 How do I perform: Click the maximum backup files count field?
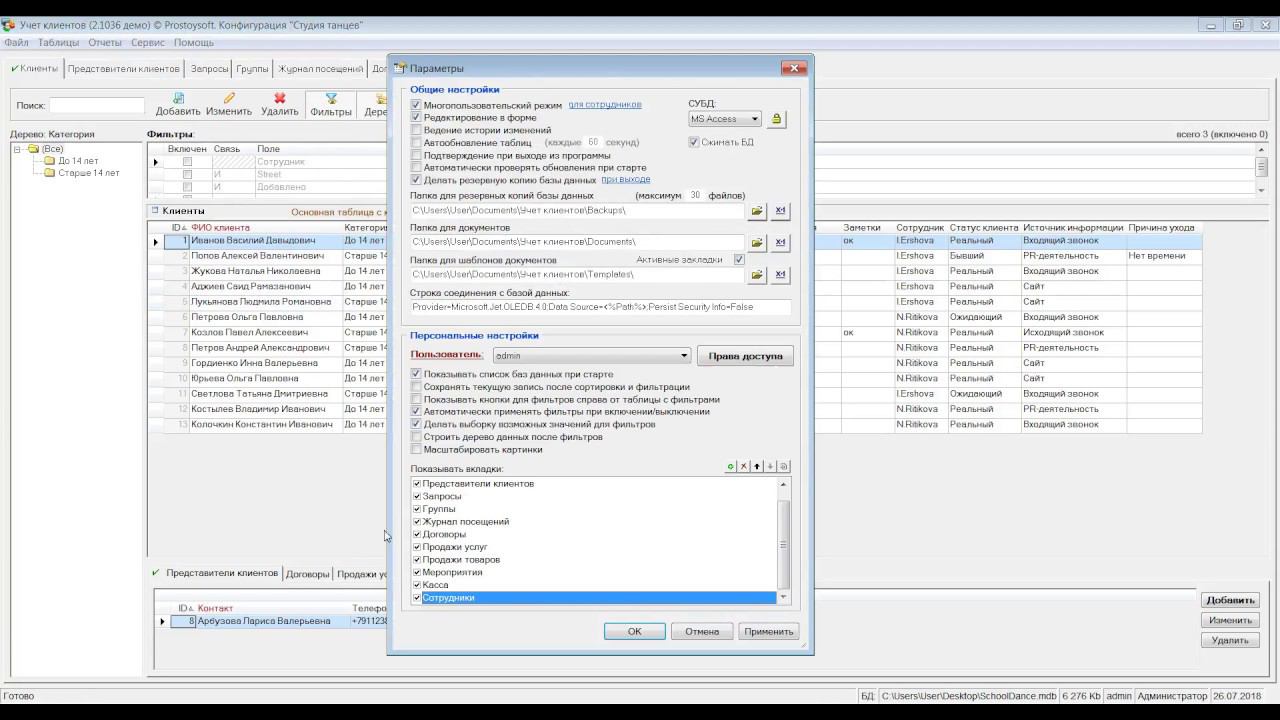point(695,196)
